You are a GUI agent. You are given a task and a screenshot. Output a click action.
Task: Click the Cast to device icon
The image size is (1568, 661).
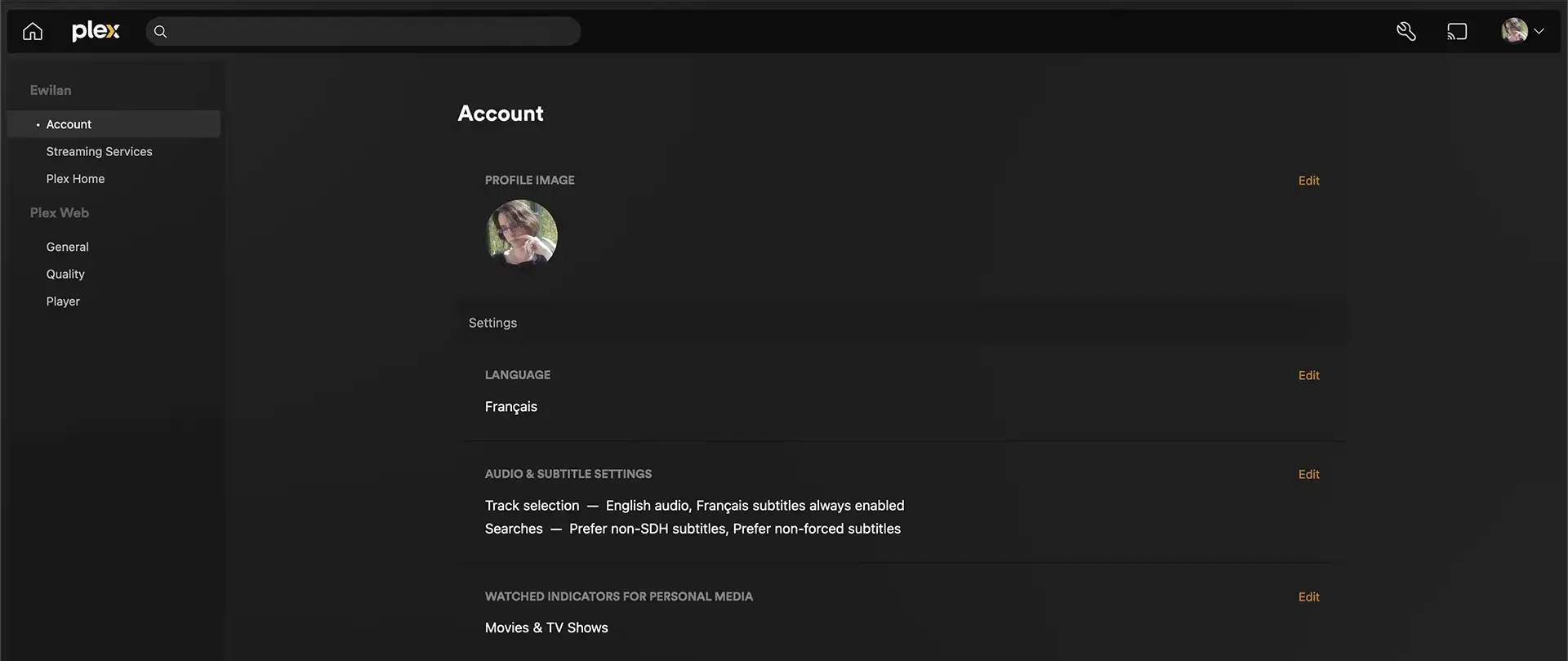1458,30
